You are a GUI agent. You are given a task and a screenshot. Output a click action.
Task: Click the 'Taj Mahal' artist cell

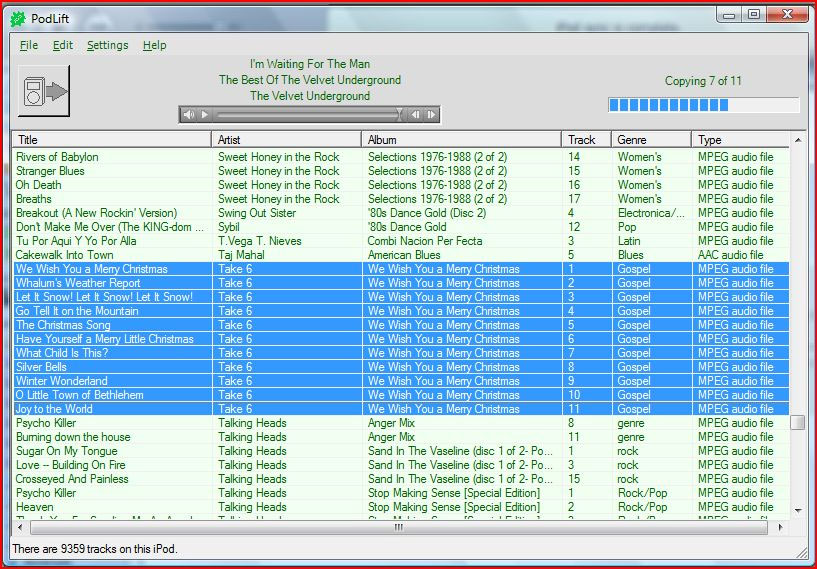(241, 255)
